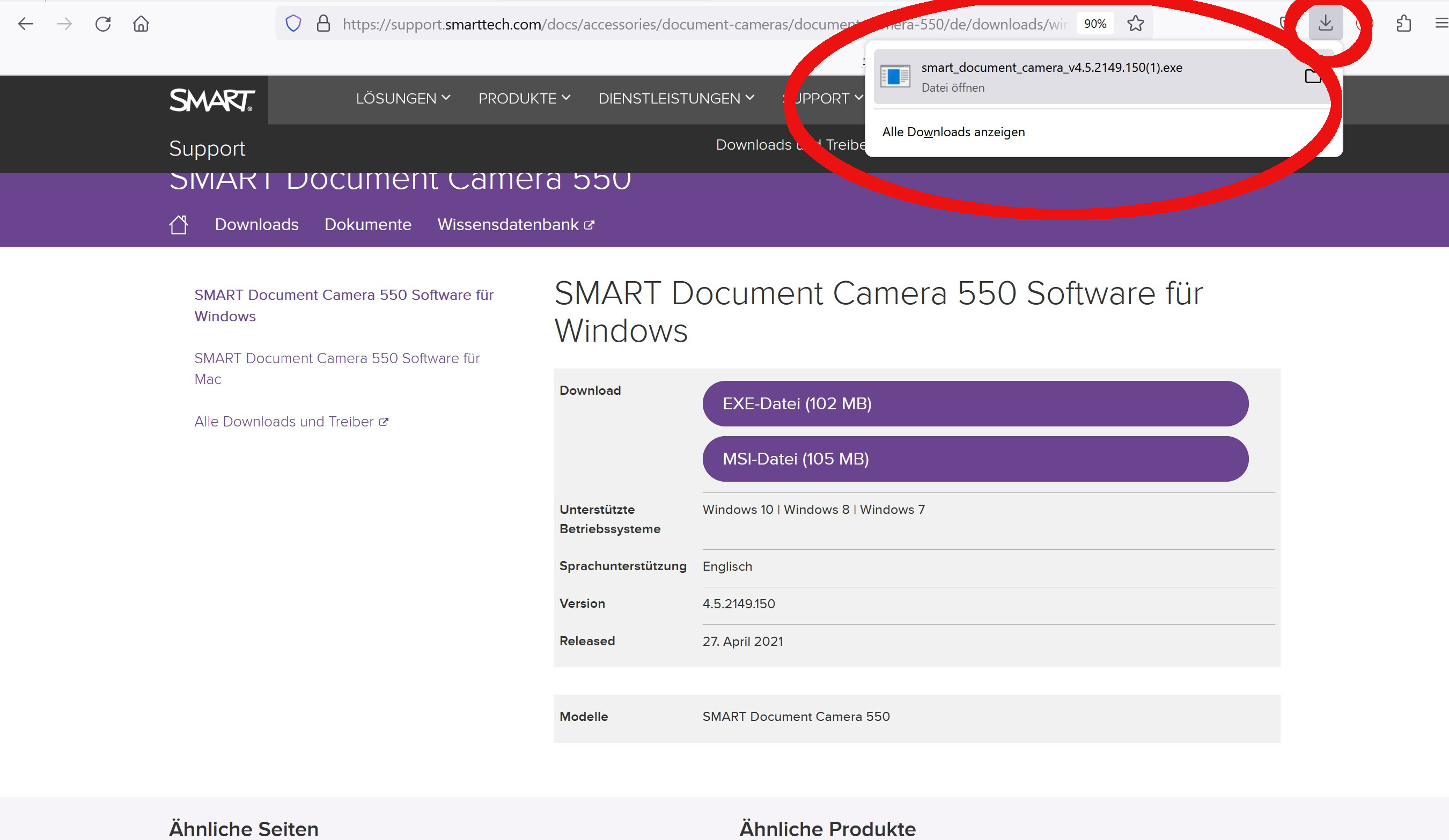Click the Ähnliche Produkte heading

[x=827, y=829]
